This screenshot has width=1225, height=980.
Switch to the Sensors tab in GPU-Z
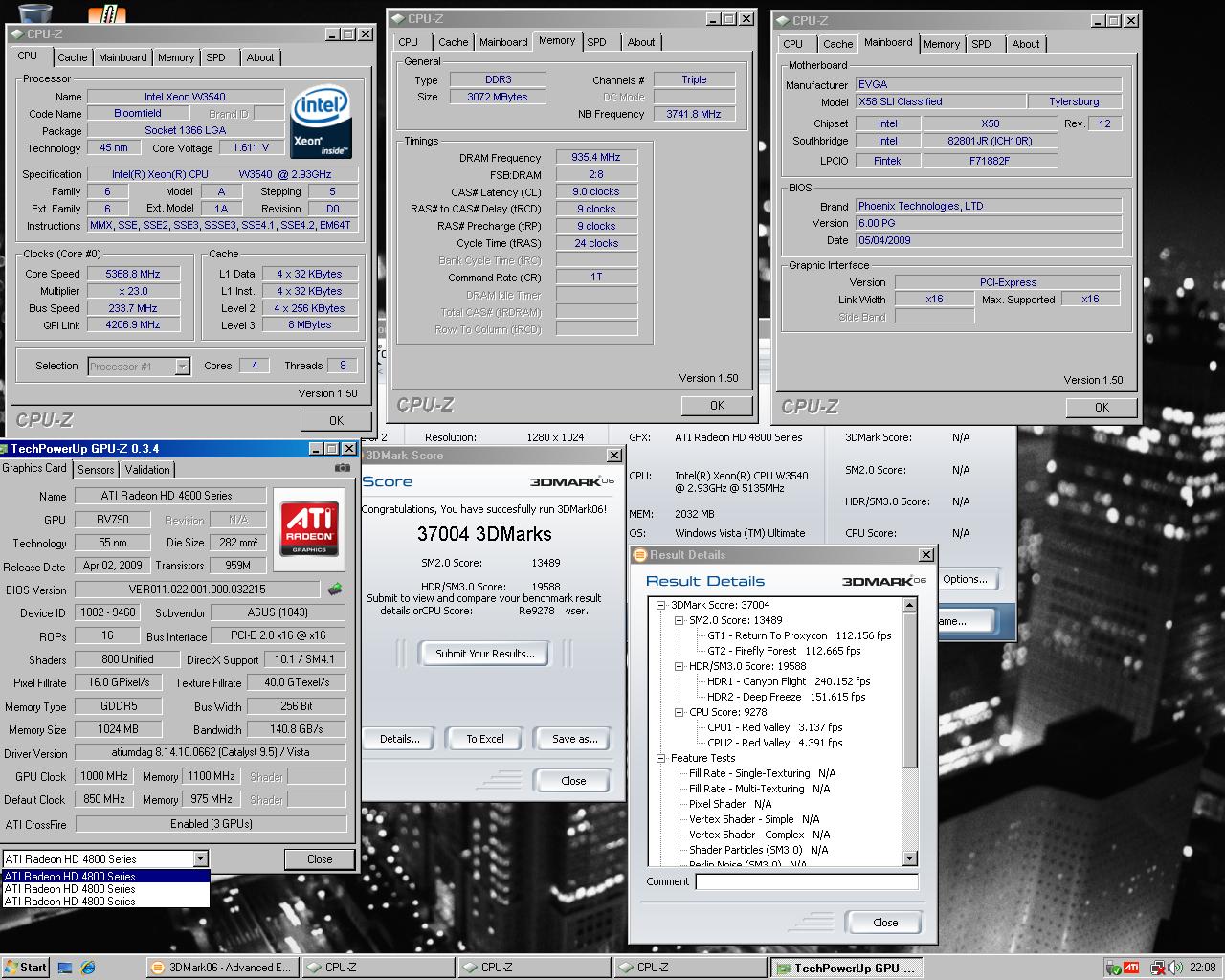96,470
